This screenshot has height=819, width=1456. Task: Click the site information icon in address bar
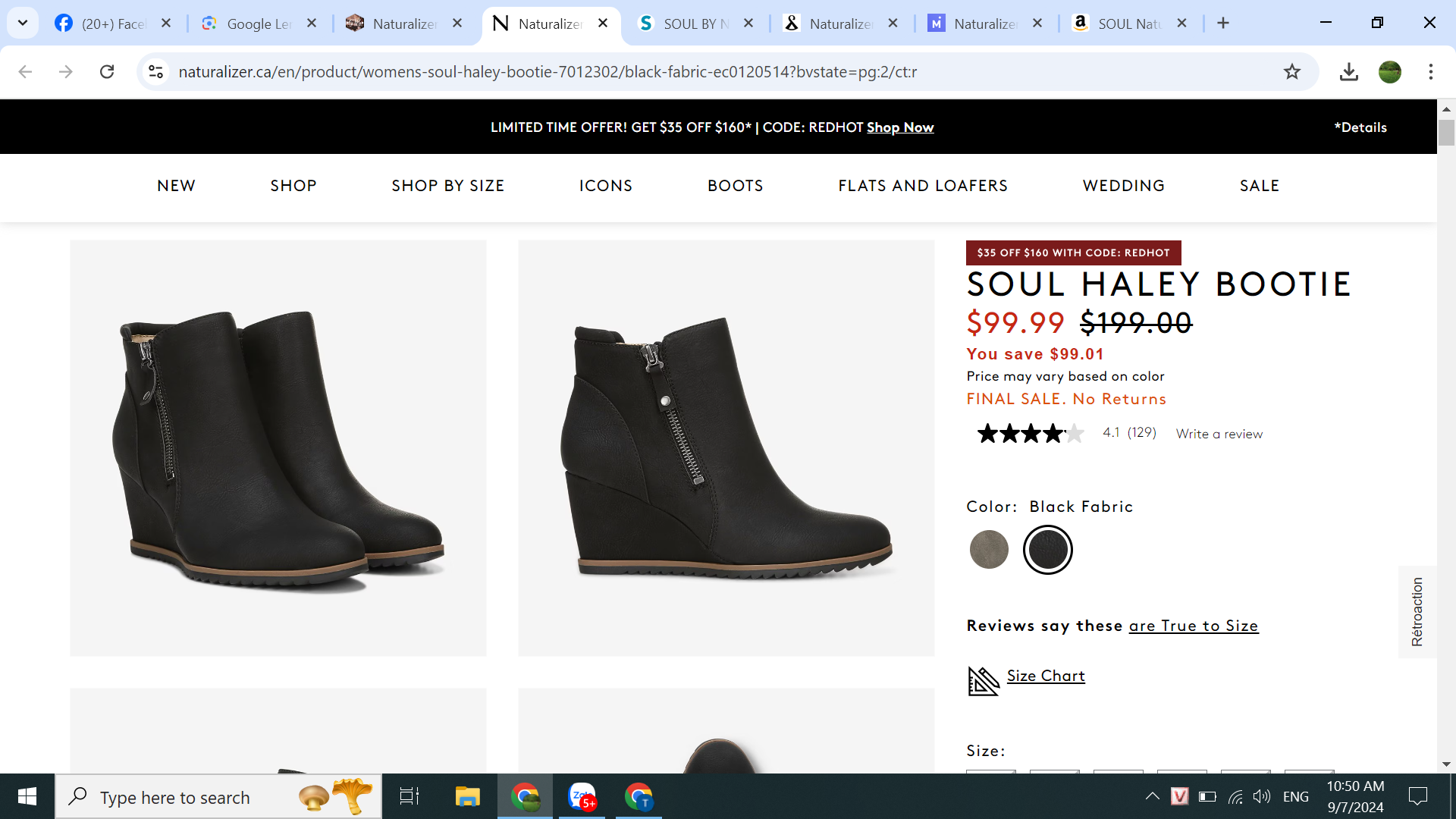coord(155,72)
